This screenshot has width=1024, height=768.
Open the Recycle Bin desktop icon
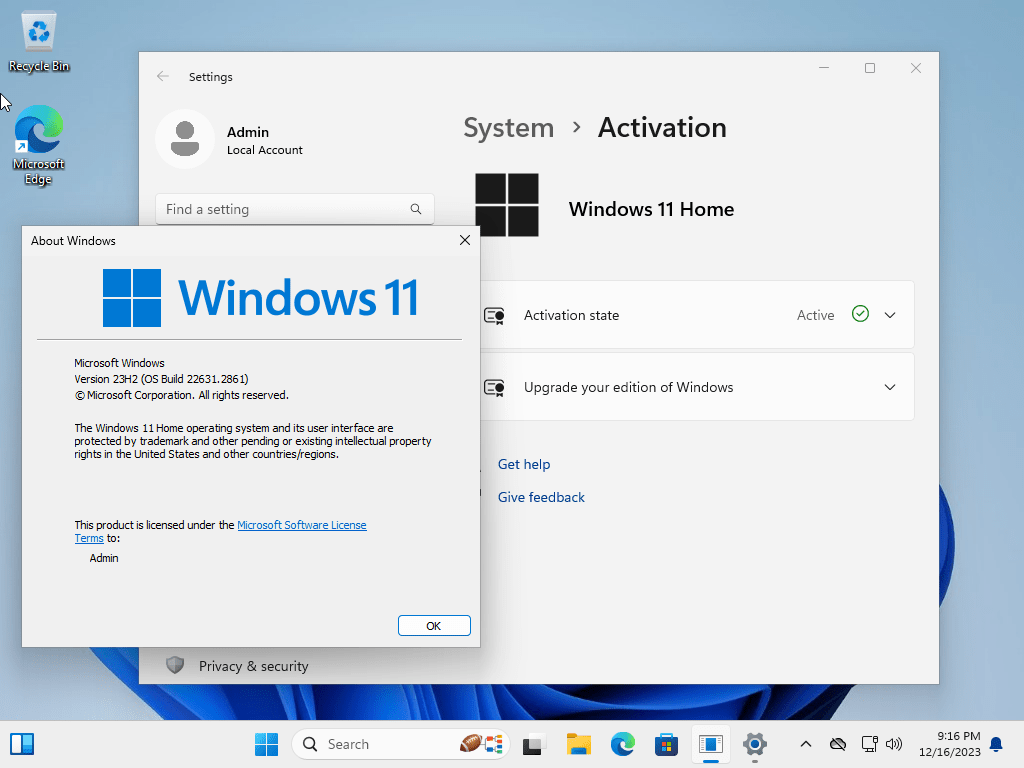coord(39,42)
